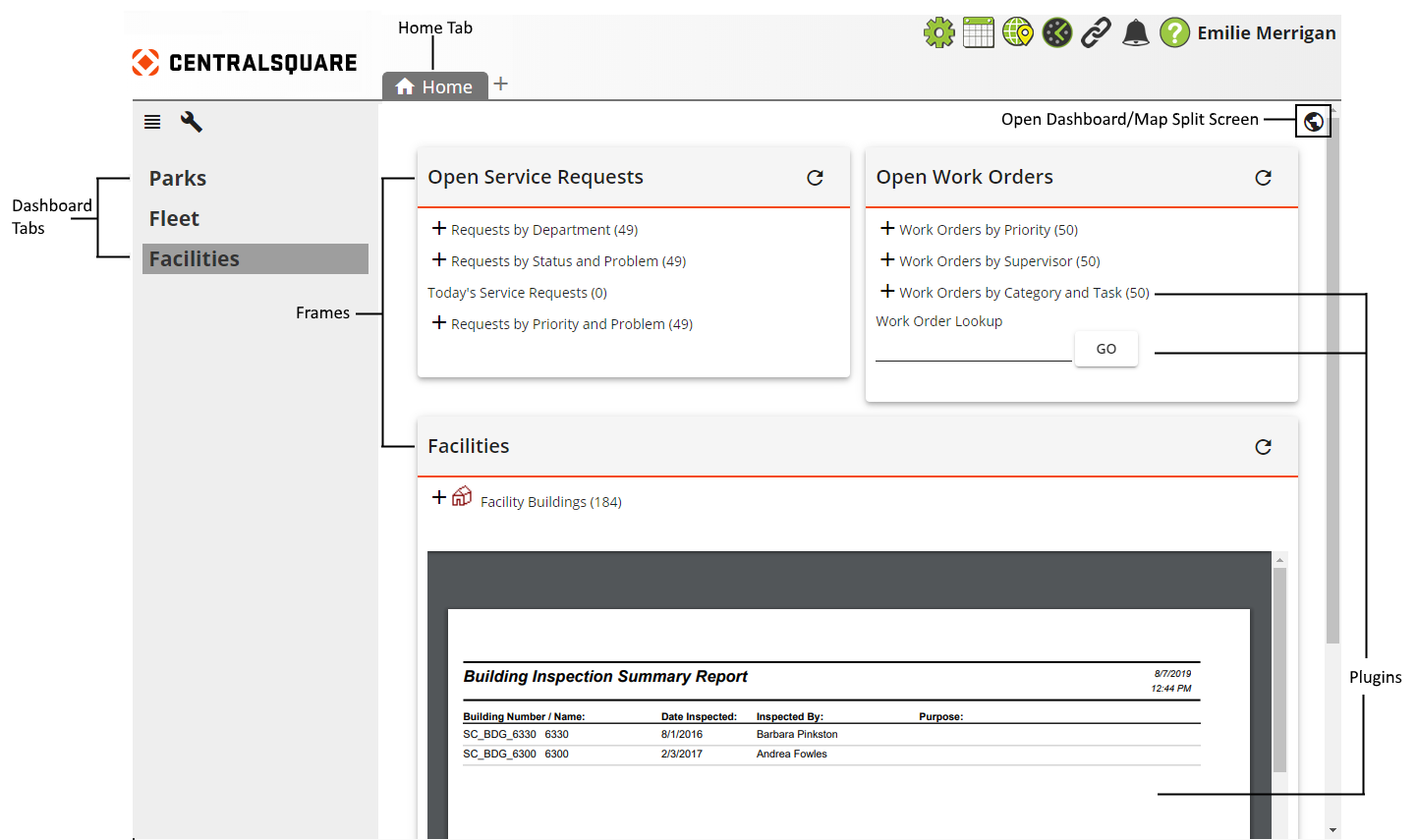Viewport: 1417px width, 840px height.
Task: Open Today's Service Requests link
Action: (517, 293)
